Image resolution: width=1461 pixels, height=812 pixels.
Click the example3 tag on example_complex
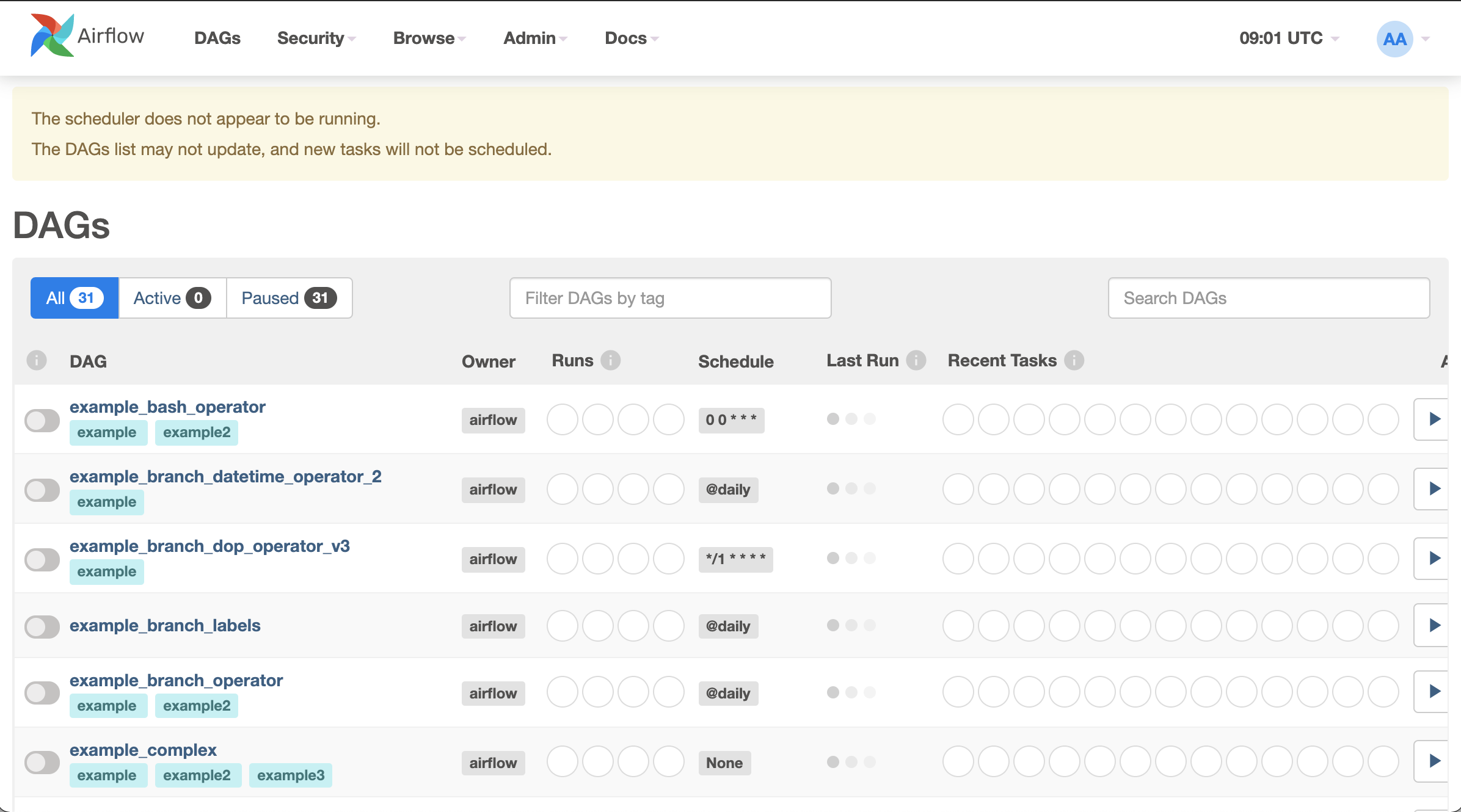tap(291, 775)
